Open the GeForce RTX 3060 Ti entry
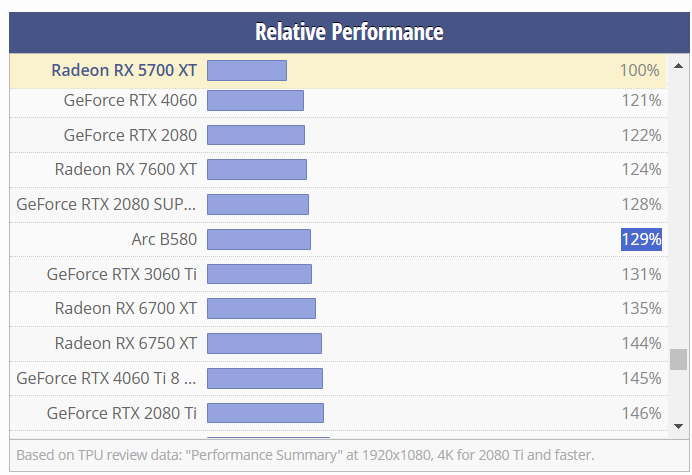This screenshot has width=692, height=475. coord(122,274)
